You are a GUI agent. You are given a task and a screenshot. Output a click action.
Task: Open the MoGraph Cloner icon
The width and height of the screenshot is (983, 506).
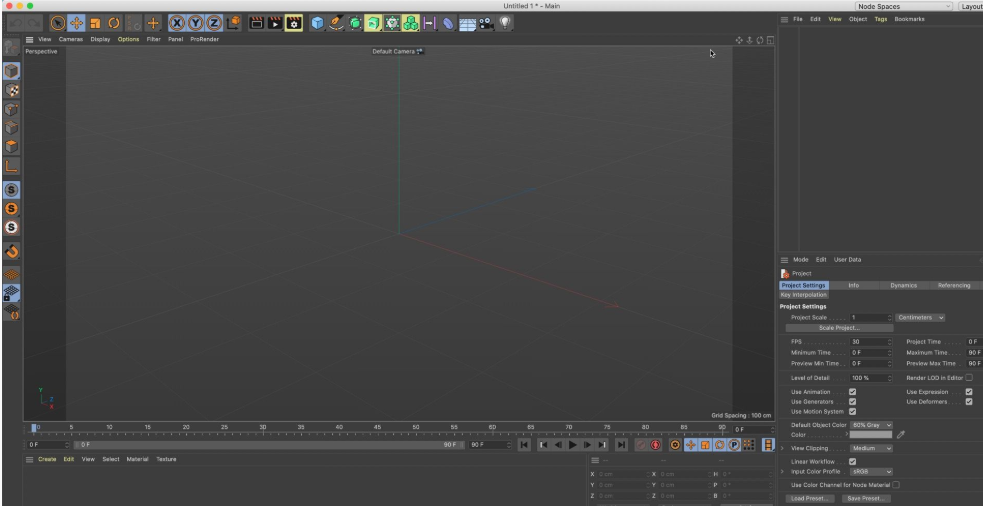[x=411, y=23]
